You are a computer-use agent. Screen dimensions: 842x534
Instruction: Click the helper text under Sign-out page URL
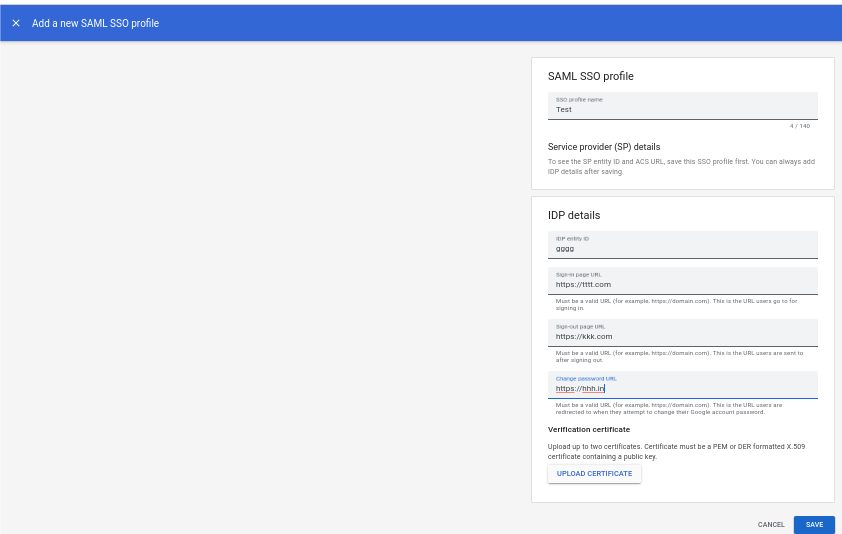click(679, 357)
